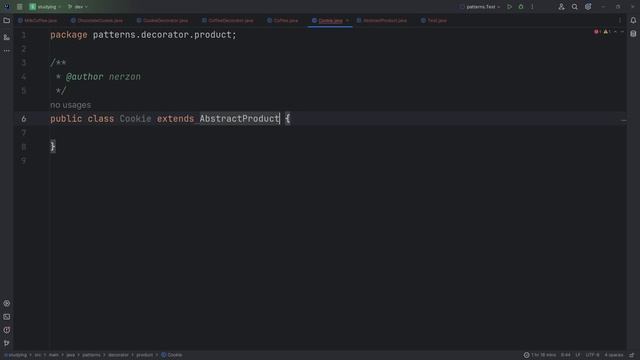The image size is (640, 360).
Task: Switch to the CoffeeDecorator.java tab
Action: pos(228,20)
